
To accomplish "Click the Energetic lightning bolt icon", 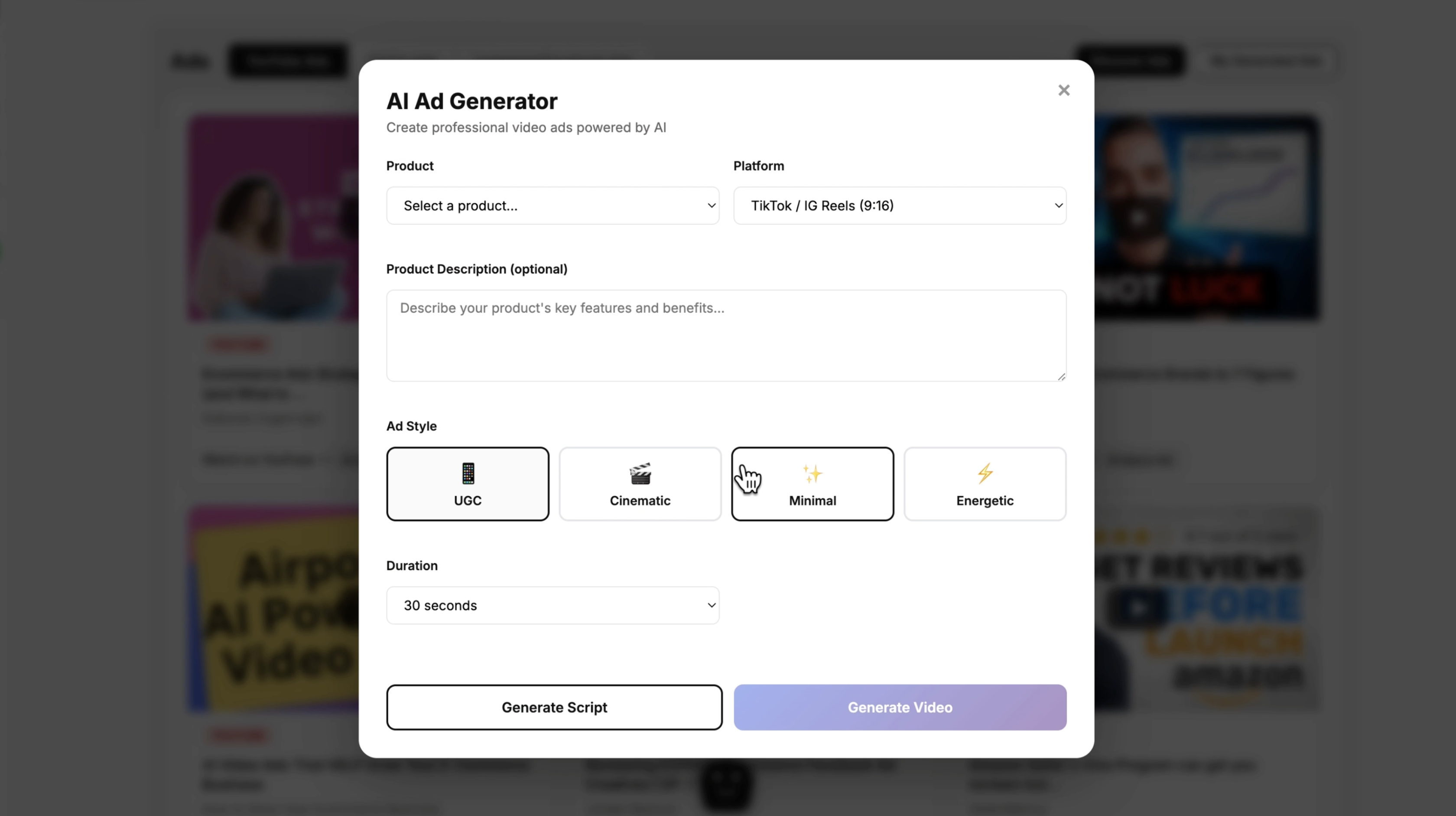I will (x=985, y=473).
